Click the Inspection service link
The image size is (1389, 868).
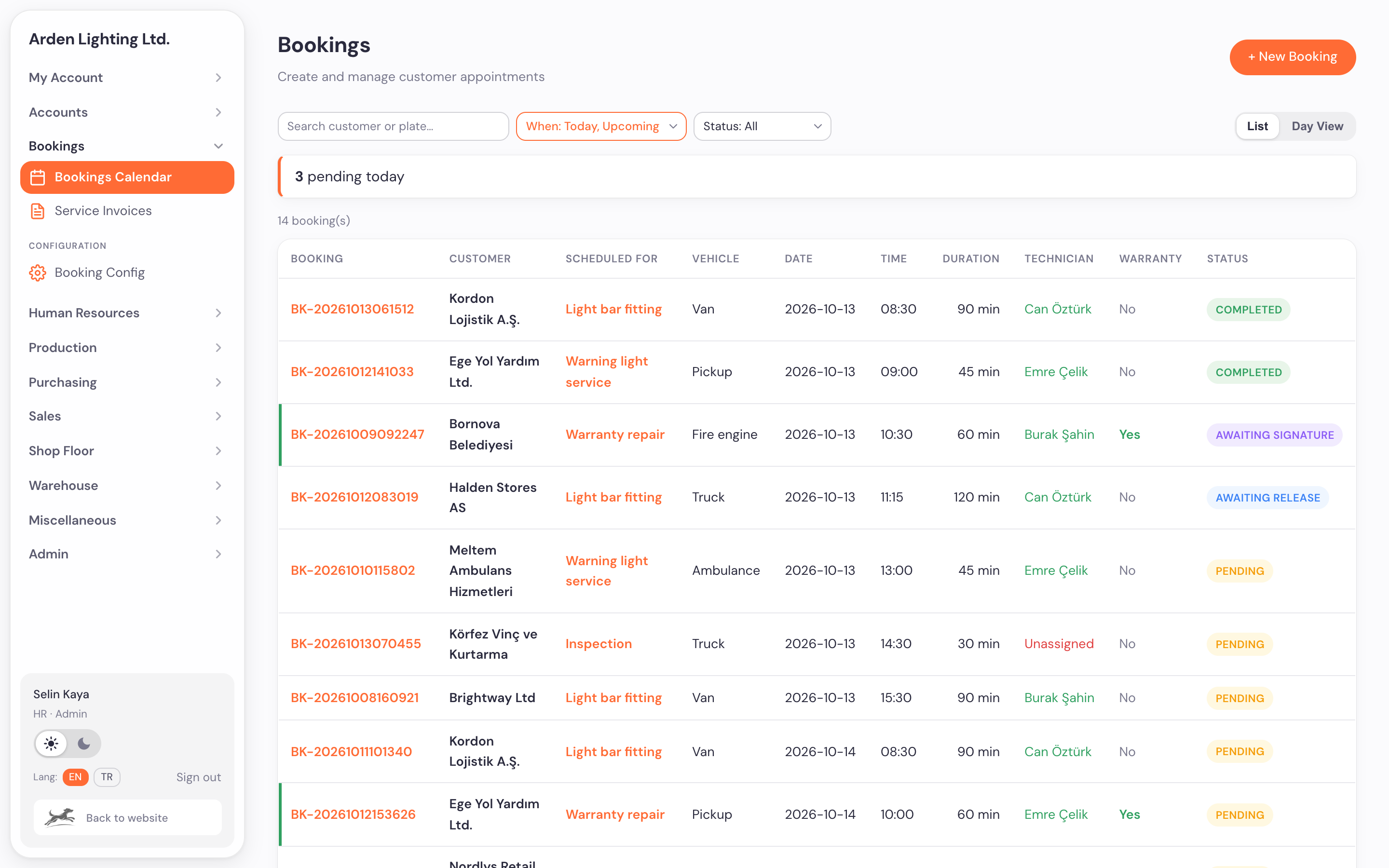(598, 644)
